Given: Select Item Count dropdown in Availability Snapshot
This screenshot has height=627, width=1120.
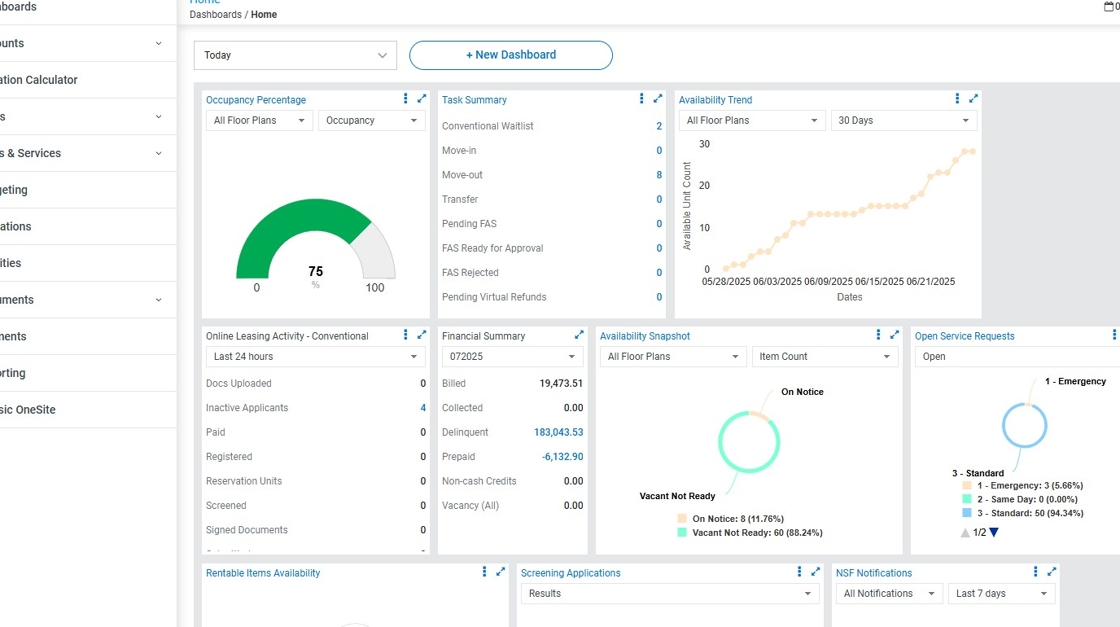Looking at the screenshot, I should pyautogui.click(x=824, y=357).
